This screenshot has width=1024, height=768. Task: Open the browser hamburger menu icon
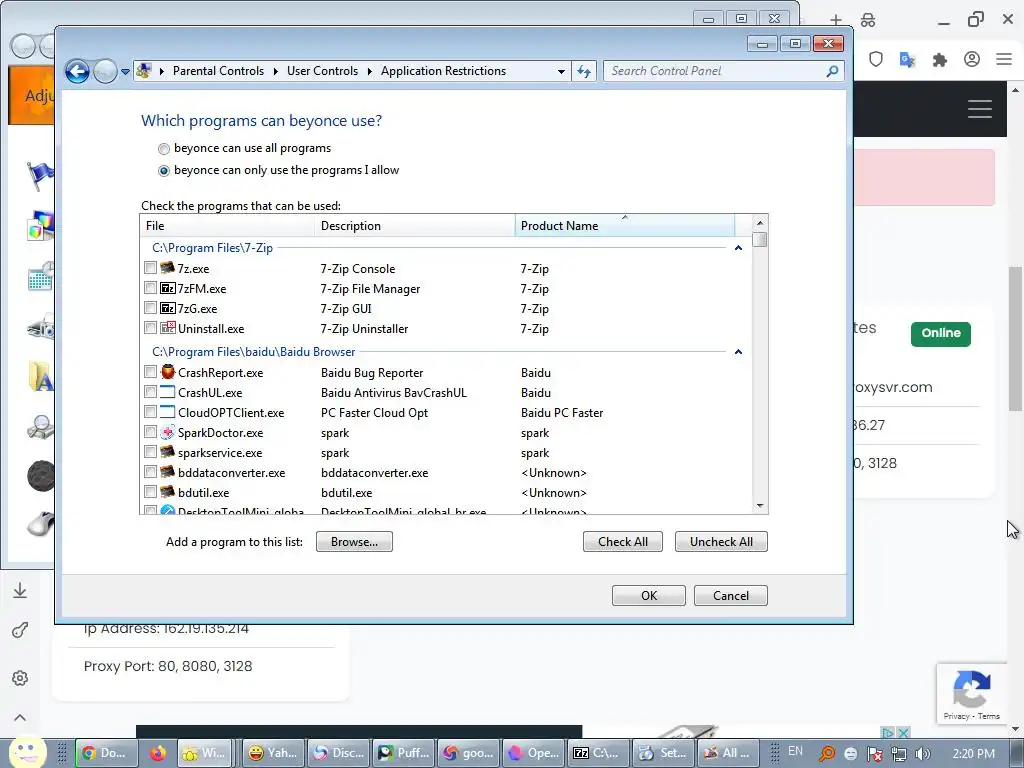[1004, 59]
